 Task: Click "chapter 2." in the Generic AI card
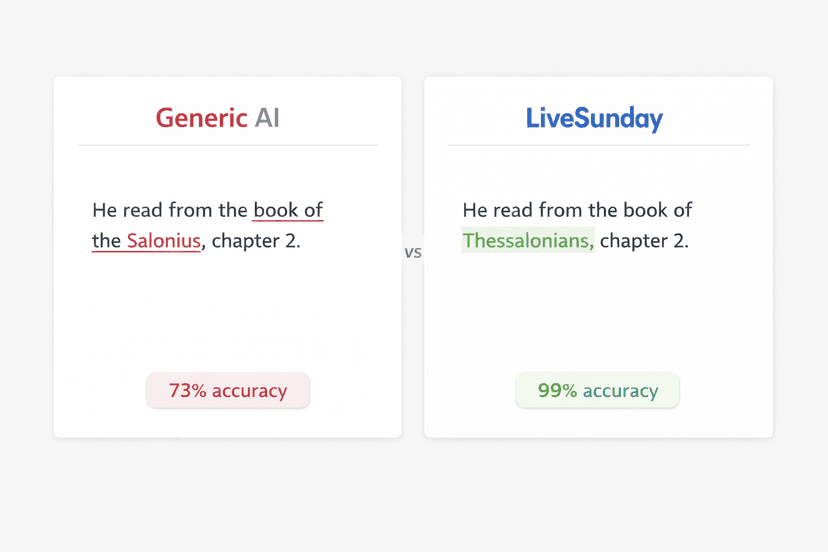256,241
